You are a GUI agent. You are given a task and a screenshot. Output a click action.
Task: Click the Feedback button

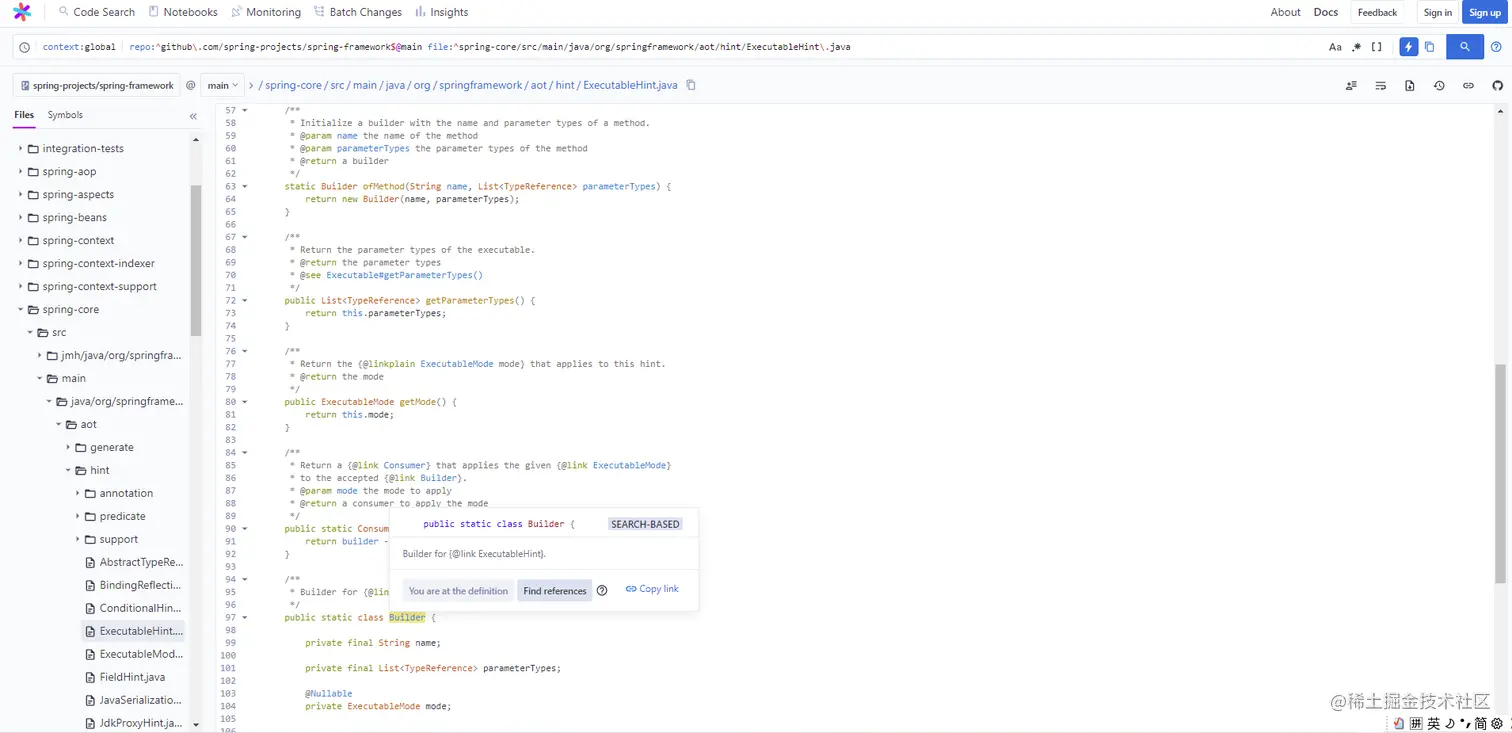(x=1377, y=12)
